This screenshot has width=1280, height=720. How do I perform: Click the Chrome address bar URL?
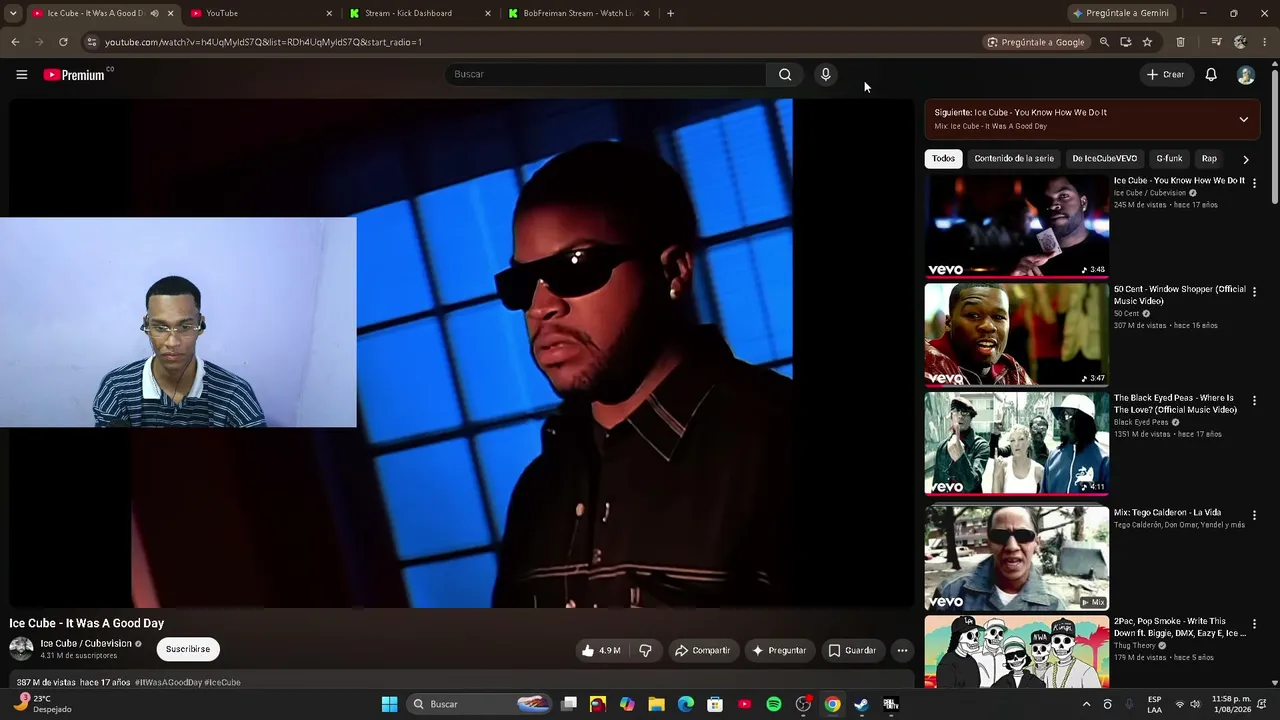click(x=263, y=42)
